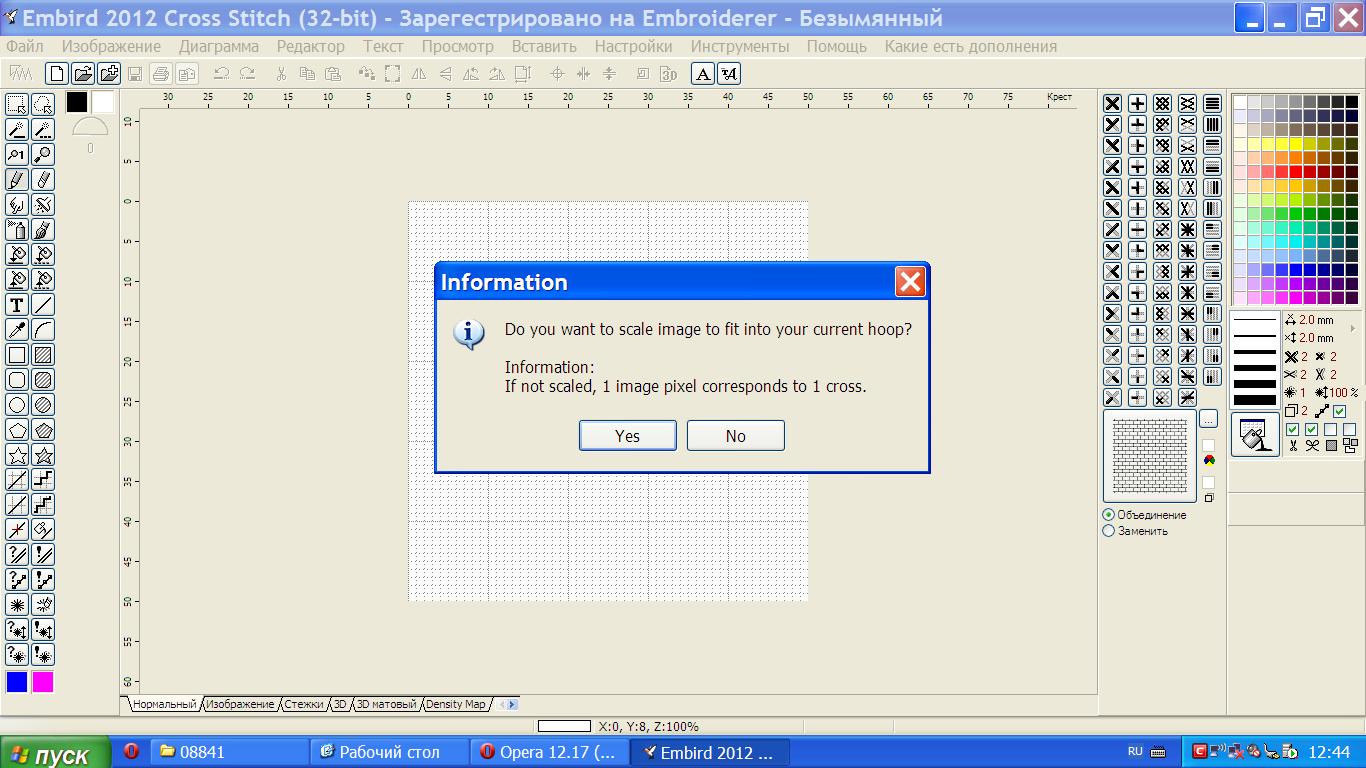Select the freehand lasso selection tool
This screenshot has height=768, width=1366.
point(43,105)
